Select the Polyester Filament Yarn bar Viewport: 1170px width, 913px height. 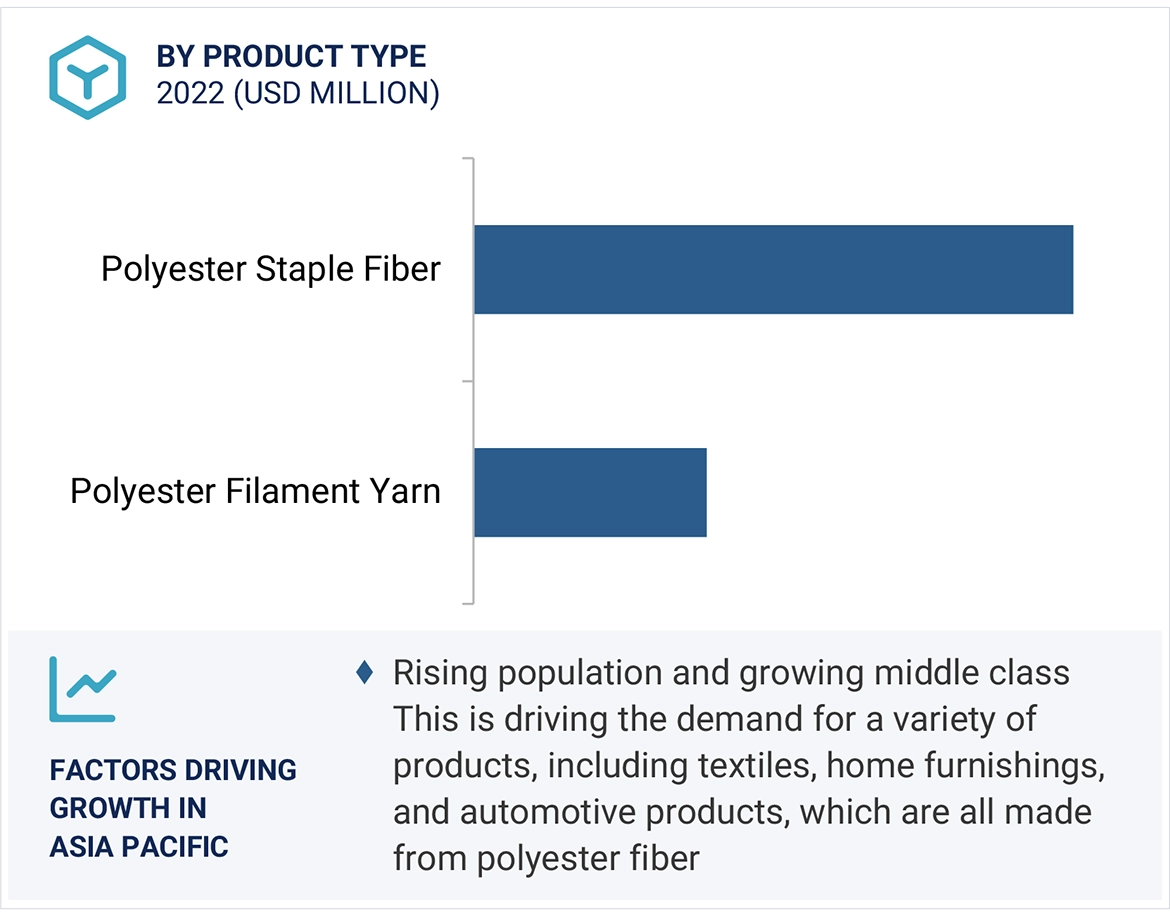590,492
